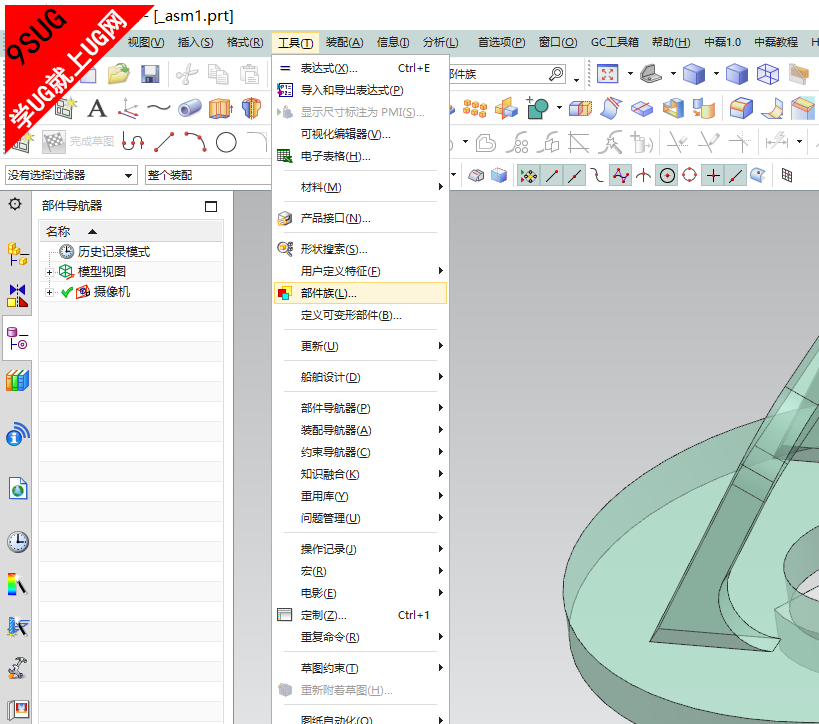Open 产品接口(N) menu entry
Screen dimensions: 819x724
click(x=360, y=218)
